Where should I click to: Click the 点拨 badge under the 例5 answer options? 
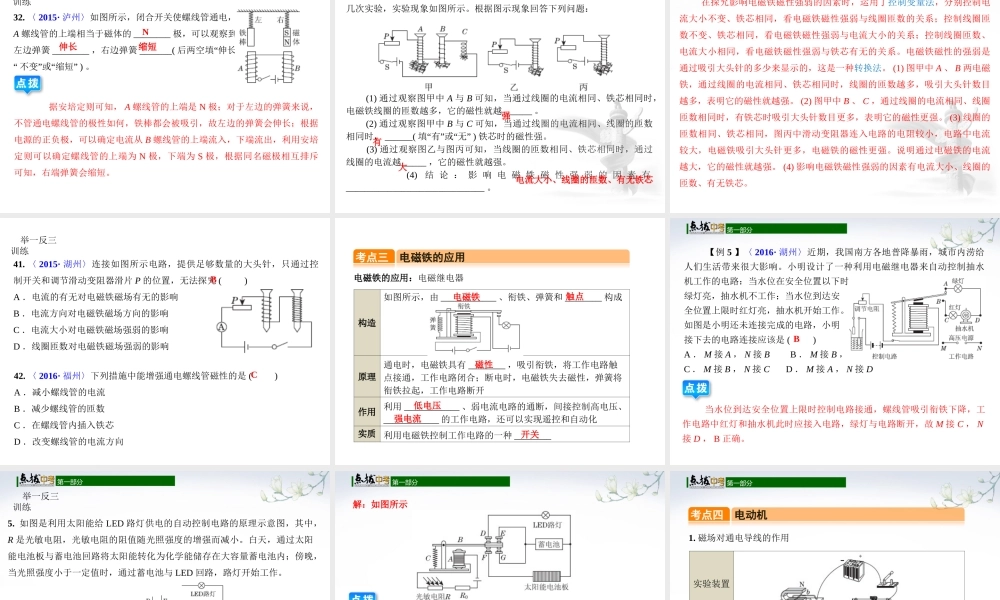[696, 388]
